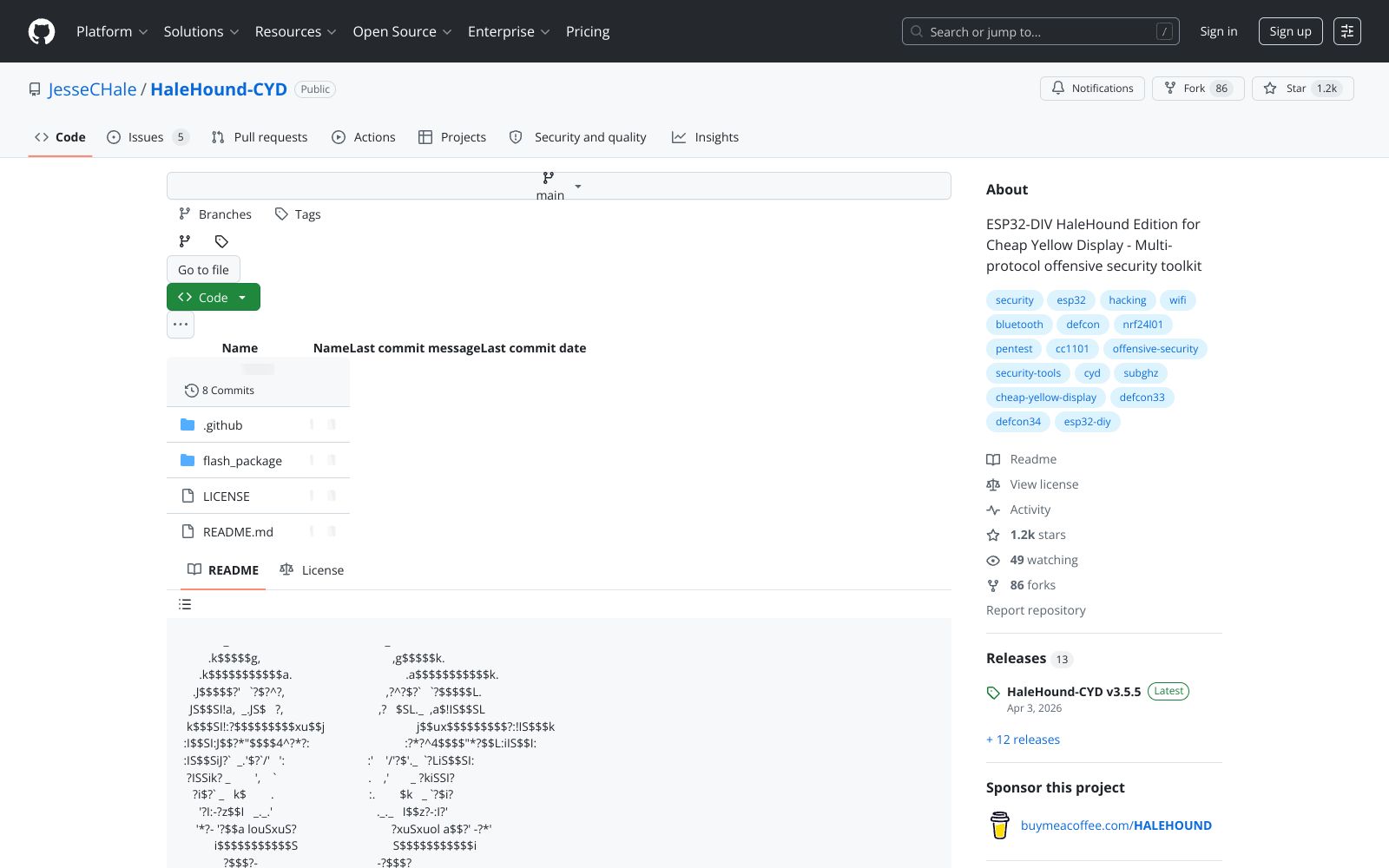Open the Platform dropdown menu

pos(112,31)
